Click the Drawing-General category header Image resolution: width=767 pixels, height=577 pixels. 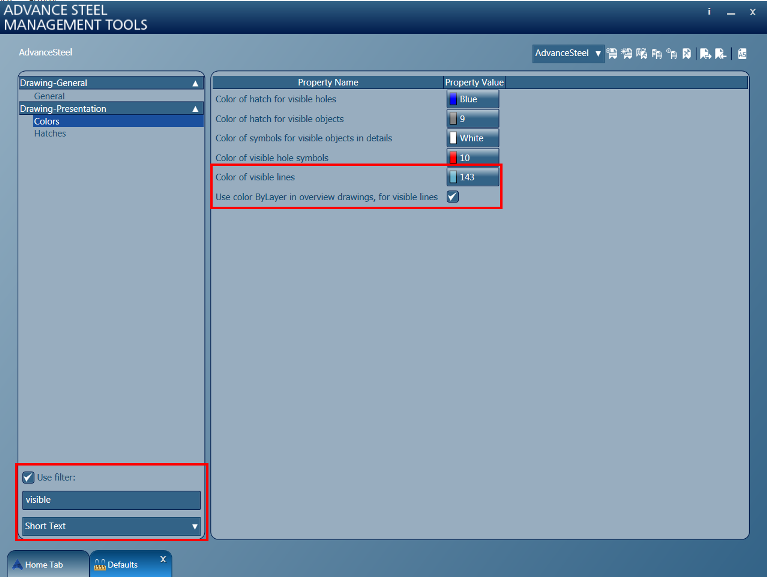111,83
